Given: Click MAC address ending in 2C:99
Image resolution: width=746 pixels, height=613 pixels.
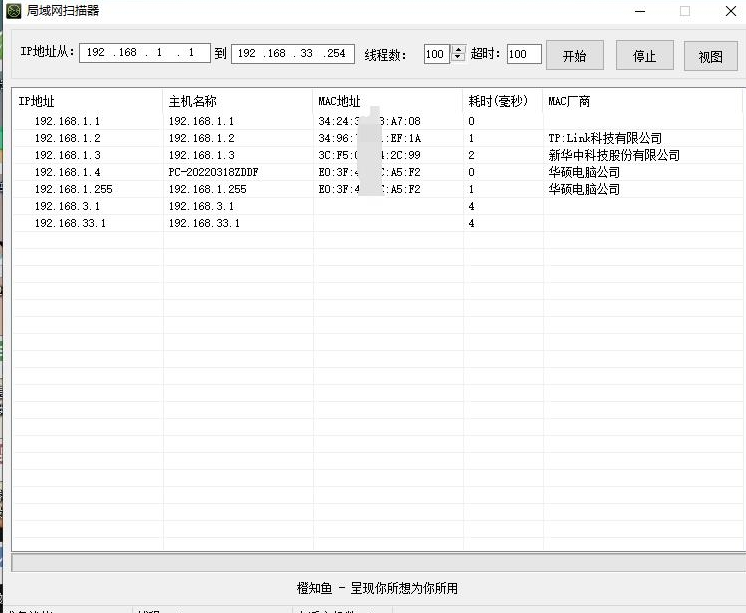Looking at the screenshot, I should (x=369, y=155).
